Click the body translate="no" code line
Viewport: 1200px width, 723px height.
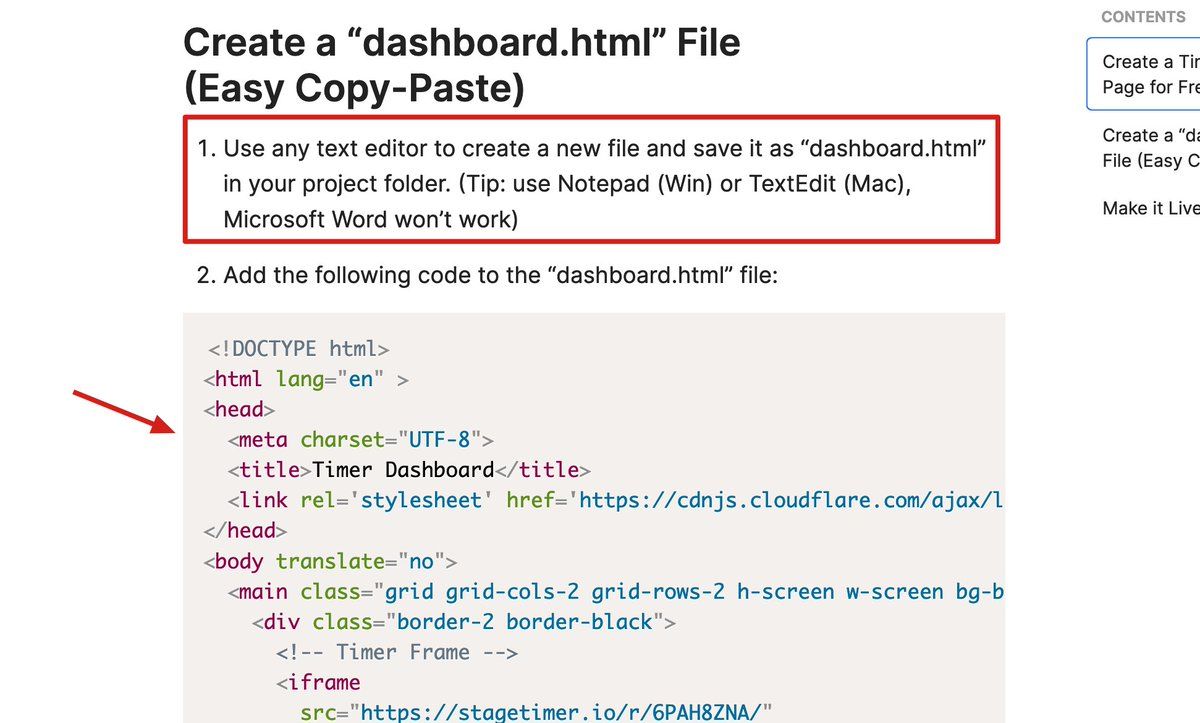(330, 561)
